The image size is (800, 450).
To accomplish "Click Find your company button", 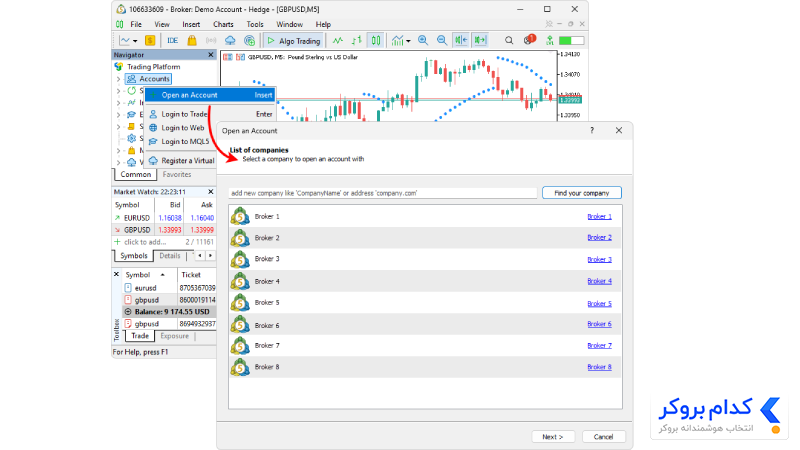I will 582,193.
